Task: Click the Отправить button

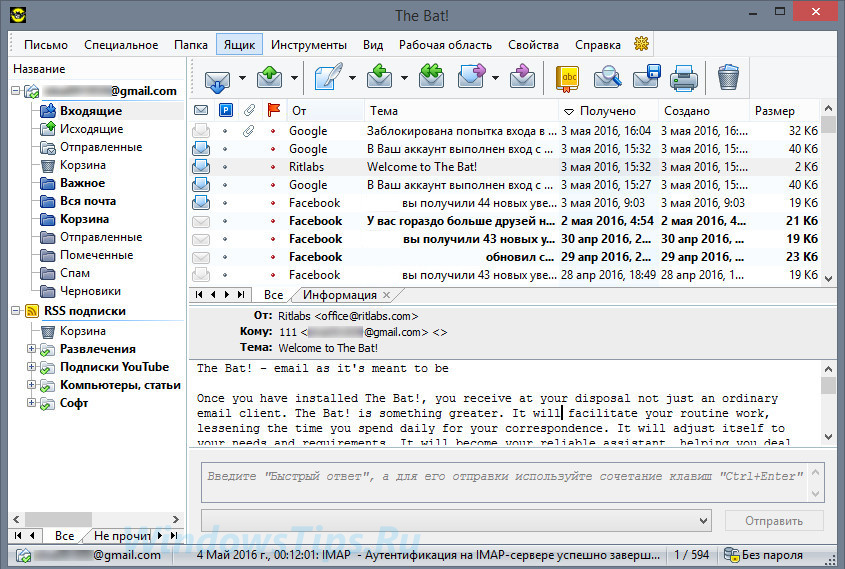Action: (774, 521)
